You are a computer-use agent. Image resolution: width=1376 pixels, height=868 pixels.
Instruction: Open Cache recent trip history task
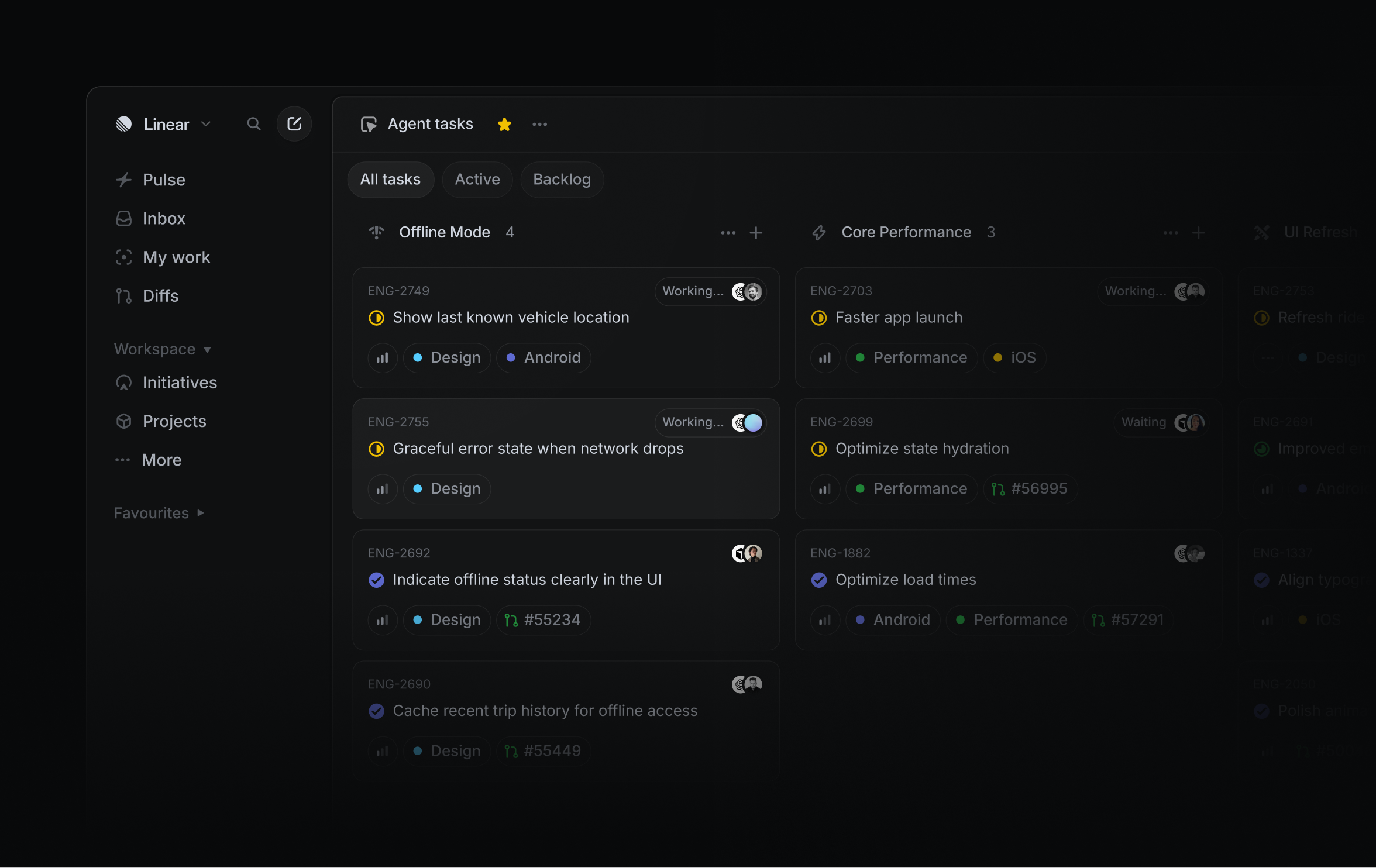tap(545, 711)
